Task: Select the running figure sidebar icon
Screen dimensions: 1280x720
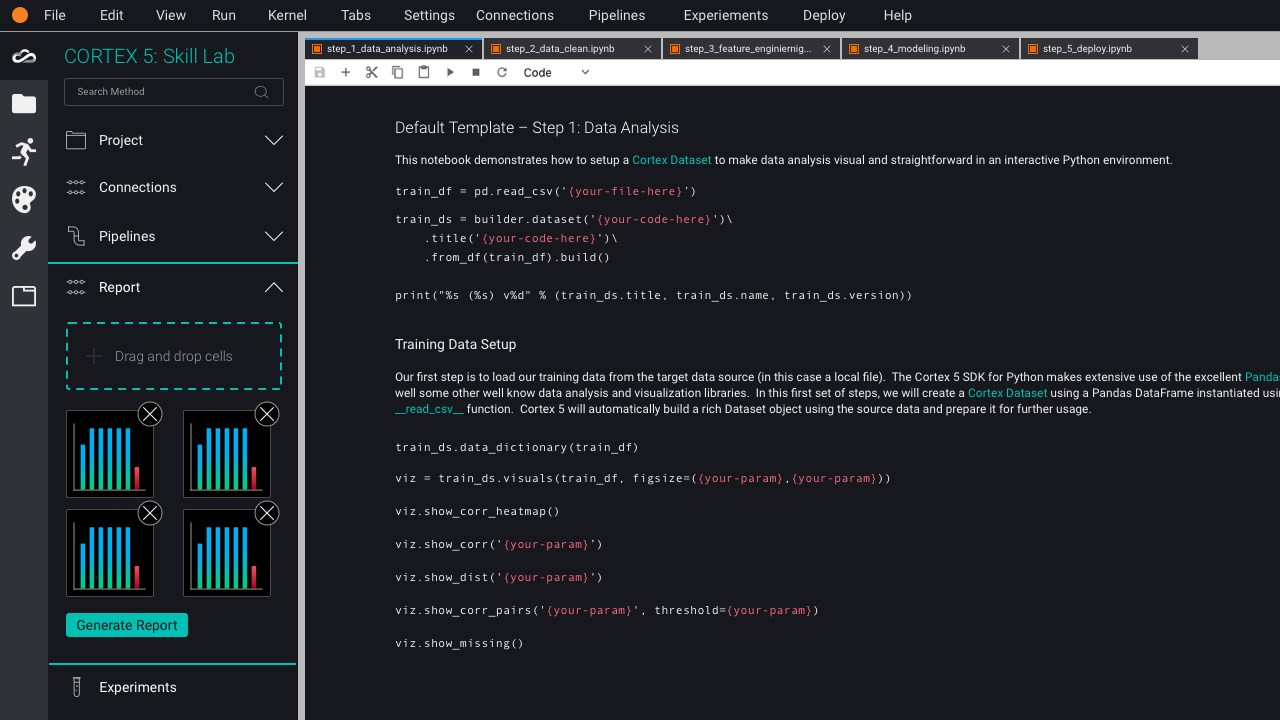Action: pos(24,152)
